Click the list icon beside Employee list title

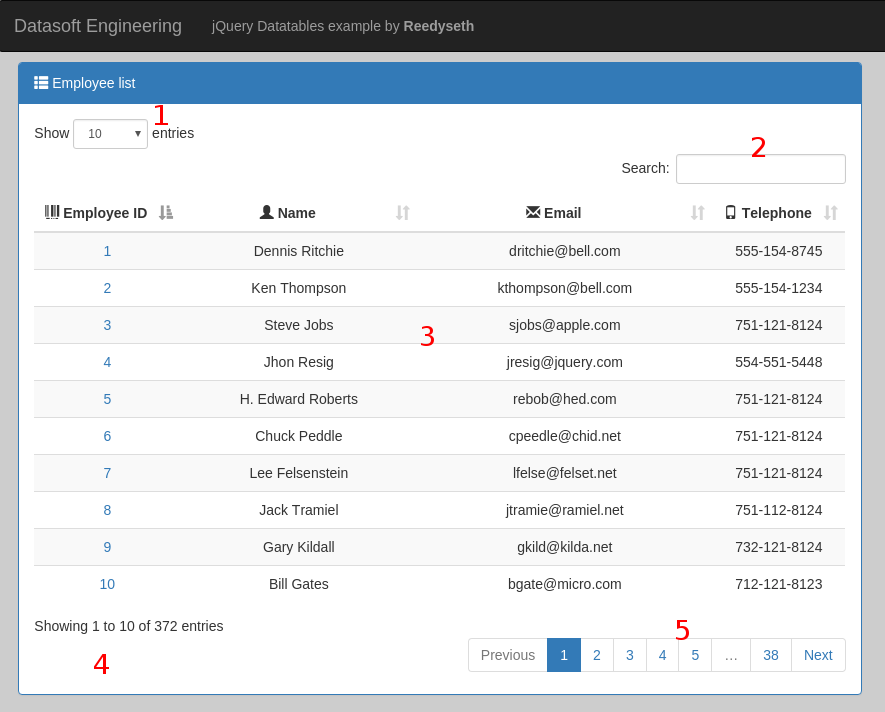pos(40,83)
